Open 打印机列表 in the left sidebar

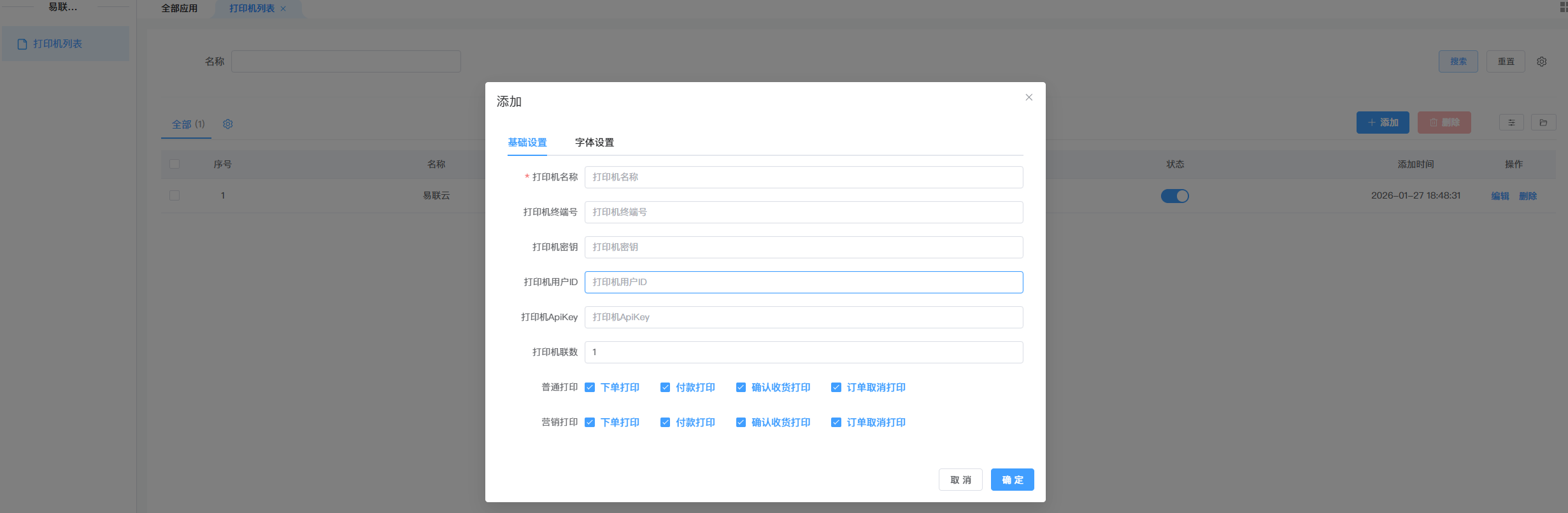[66, 44]
